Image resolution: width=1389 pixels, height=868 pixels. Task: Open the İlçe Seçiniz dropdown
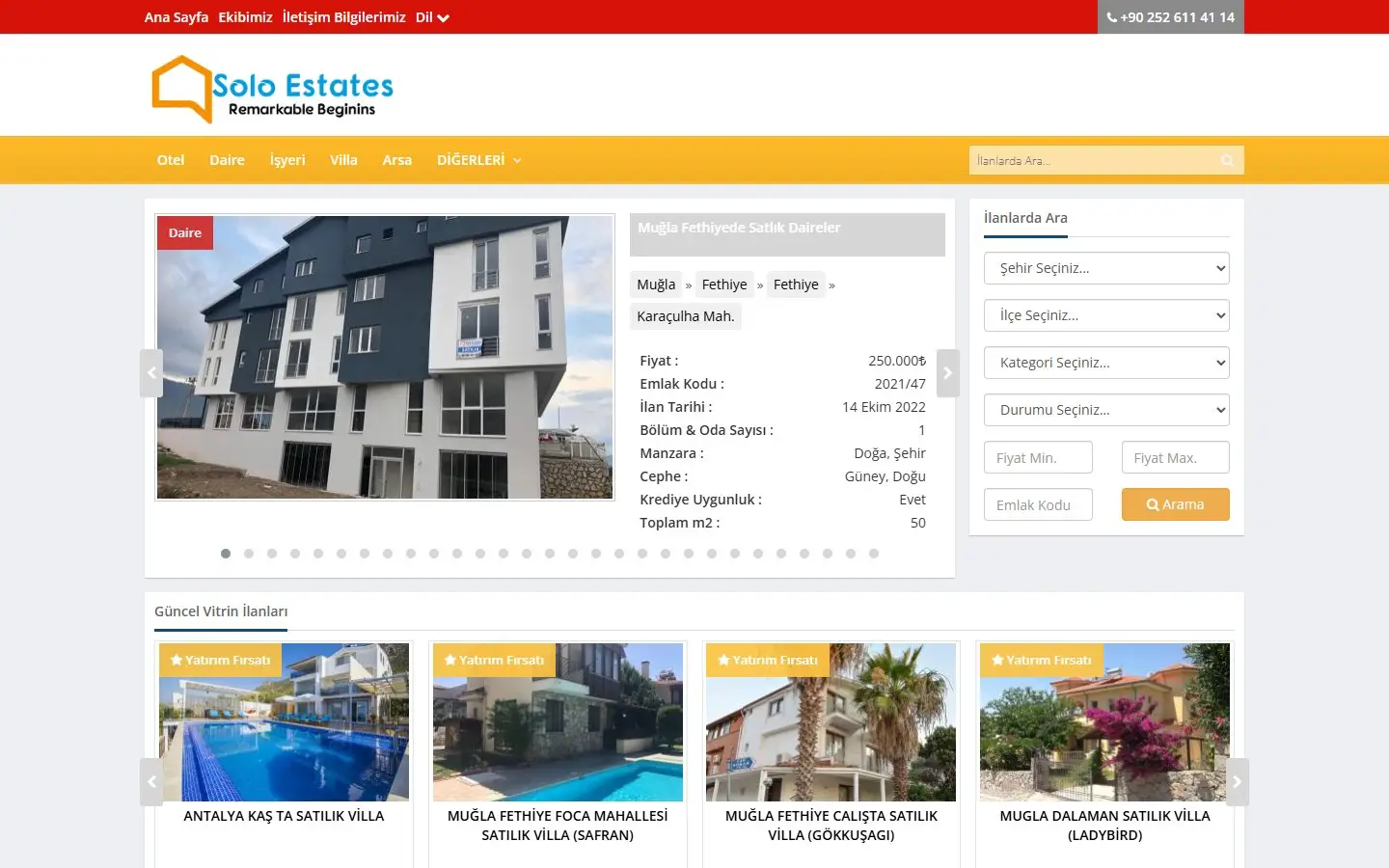point(1106,315)
